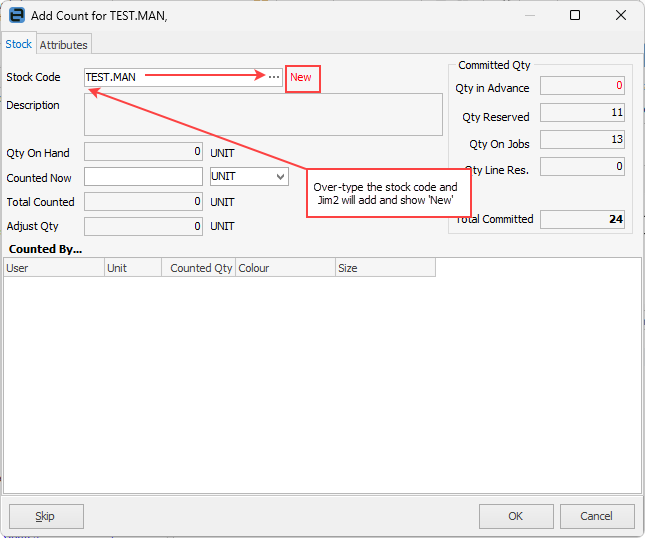Click the 'Qty Reserved' label
Image resolution: width=645 pixels, height=538 pixels.
496,117
